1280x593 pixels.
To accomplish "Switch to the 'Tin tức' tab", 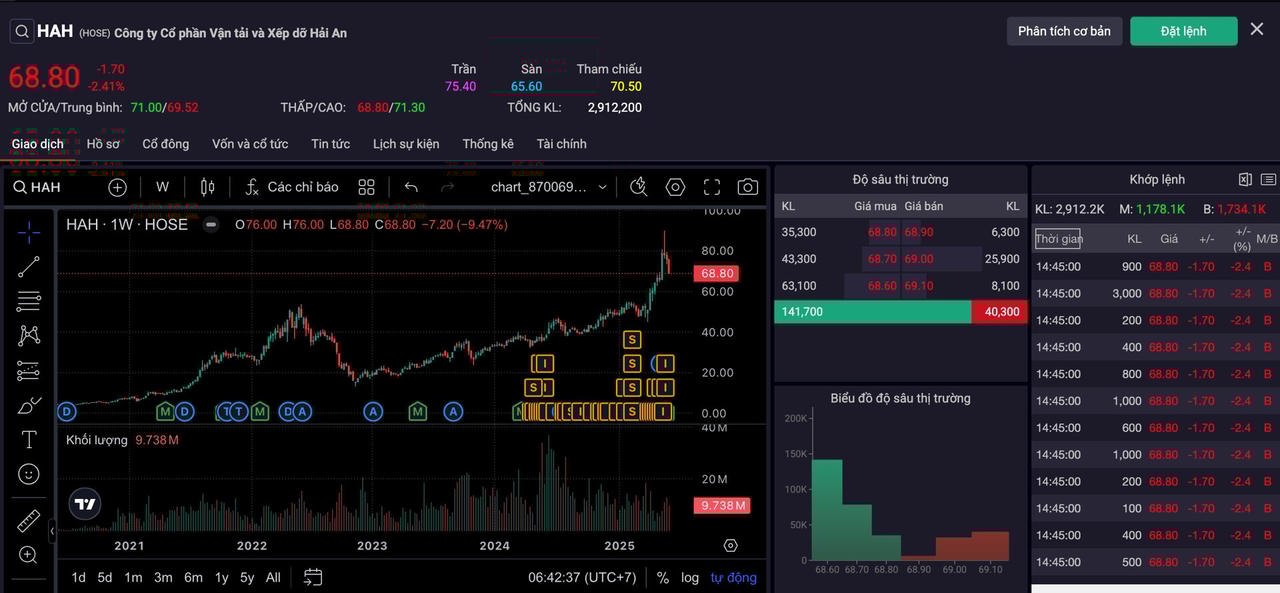I will click(x=330, y=144).
